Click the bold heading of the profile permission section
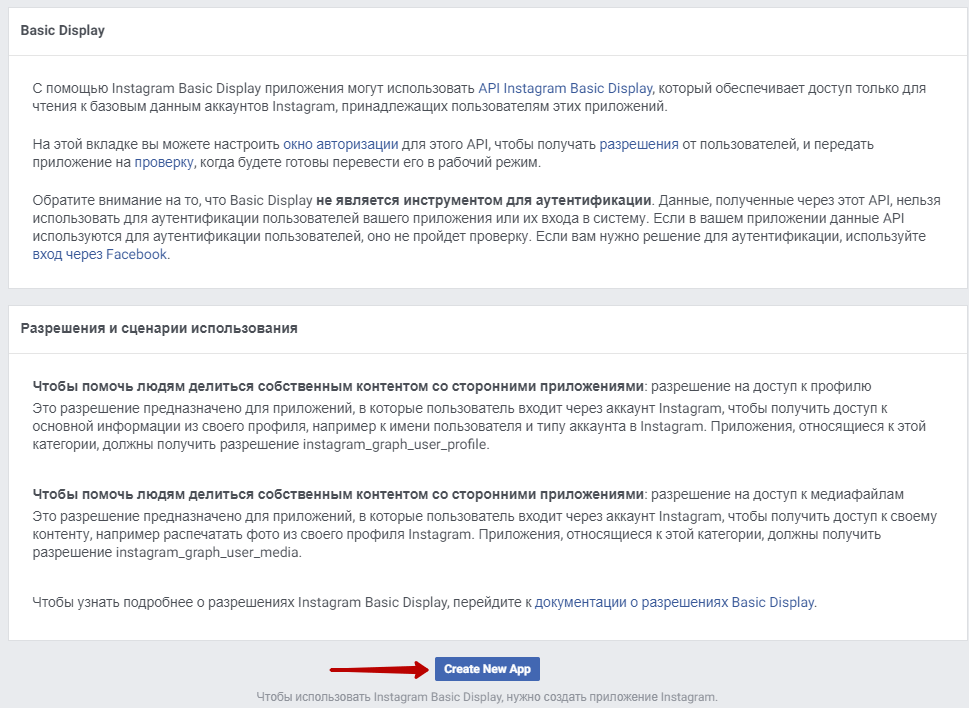This screenshot has height=708, width=969. click(336, 385)
